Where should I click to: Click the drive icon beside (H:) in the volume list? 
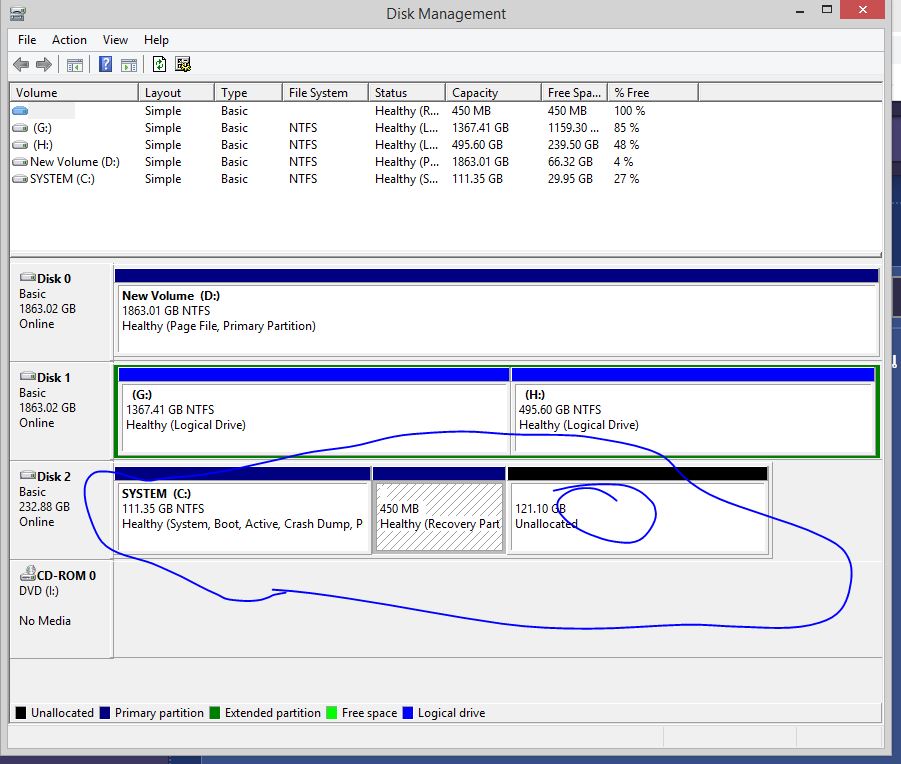click(20, 145)
